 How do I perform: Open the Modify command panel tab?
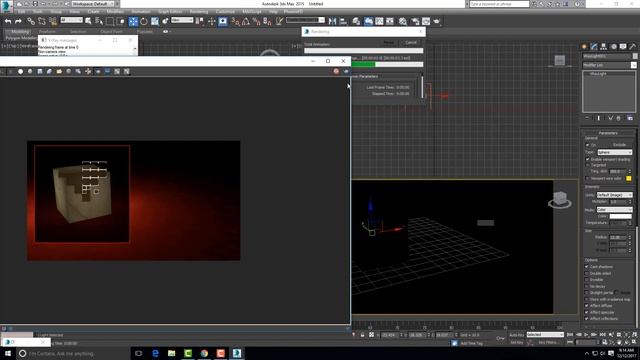(x=594, y=47)
